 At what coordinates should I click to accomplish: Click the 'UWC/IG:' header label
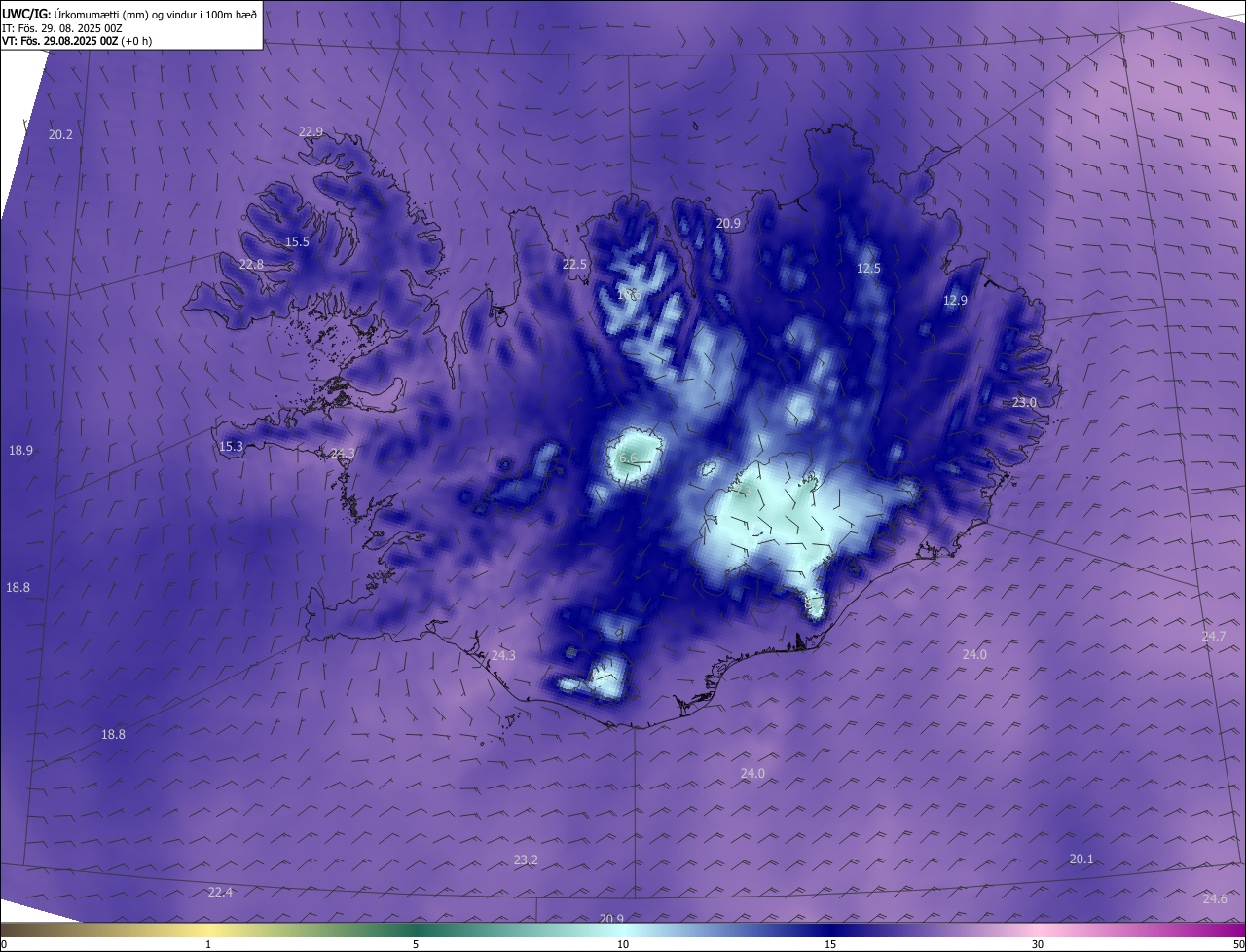(26, 14)
